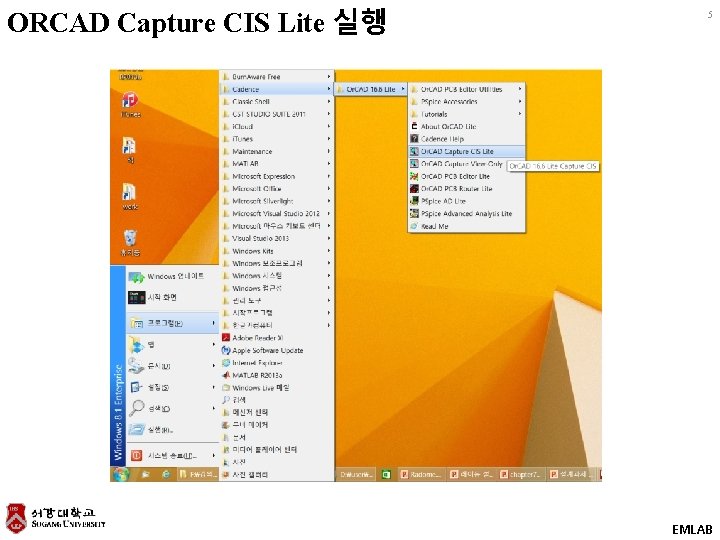Expand the MATLAB program folder
The image size is (720, 540).
click(x=277, y=163)
